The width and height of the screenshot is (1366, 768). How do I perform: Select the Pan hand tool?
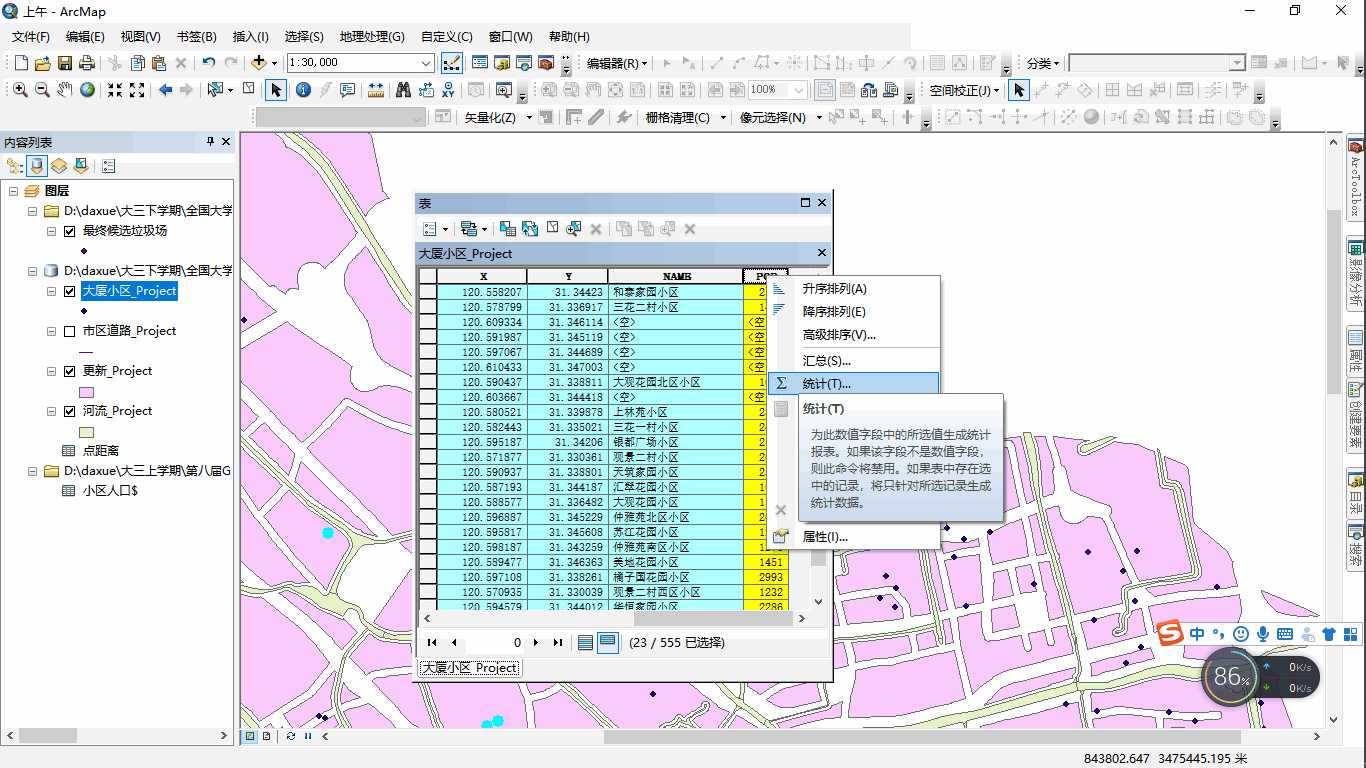tap(64, 90)
